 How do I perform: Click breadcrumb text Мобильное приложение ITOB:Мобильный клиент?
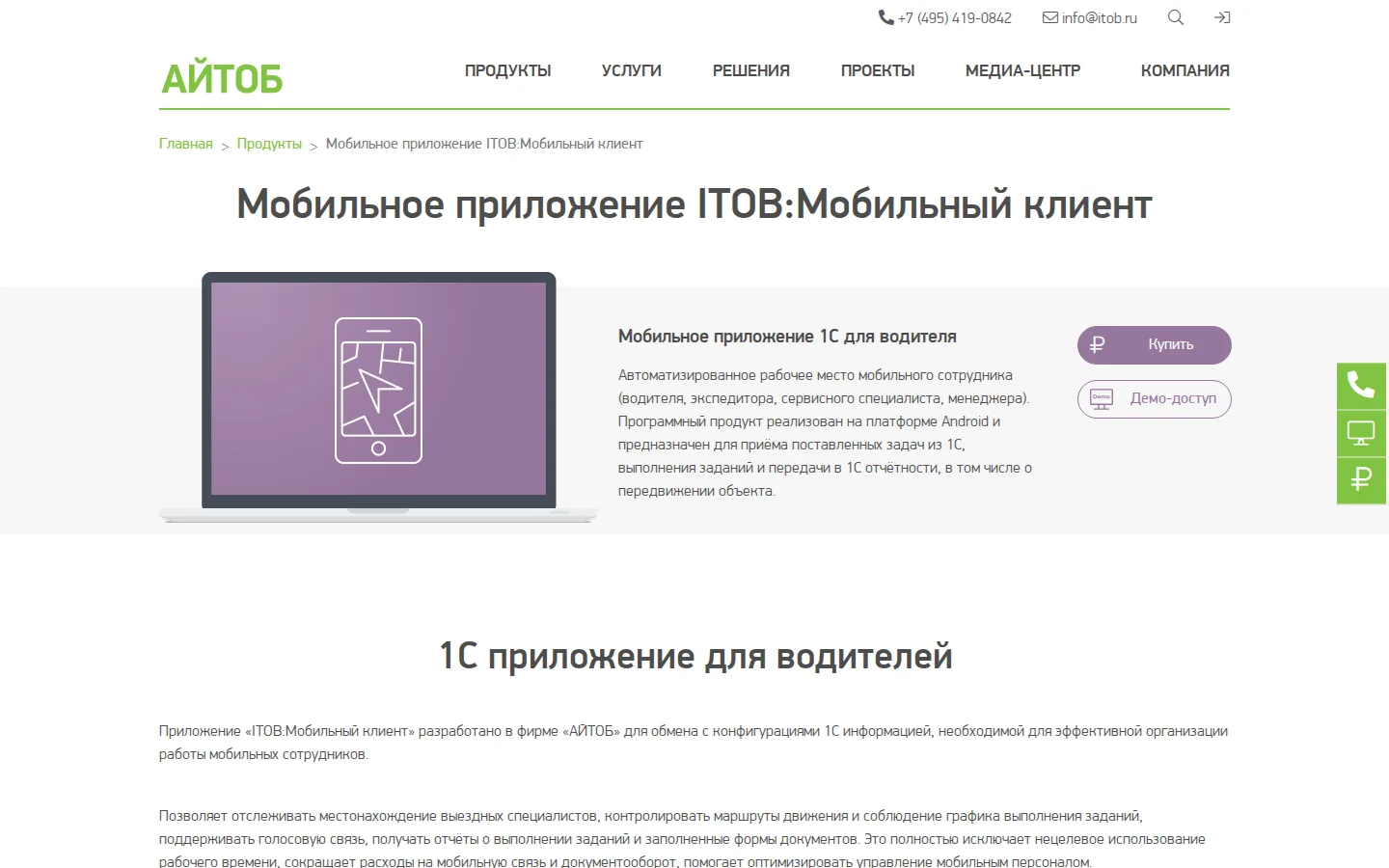484,144
